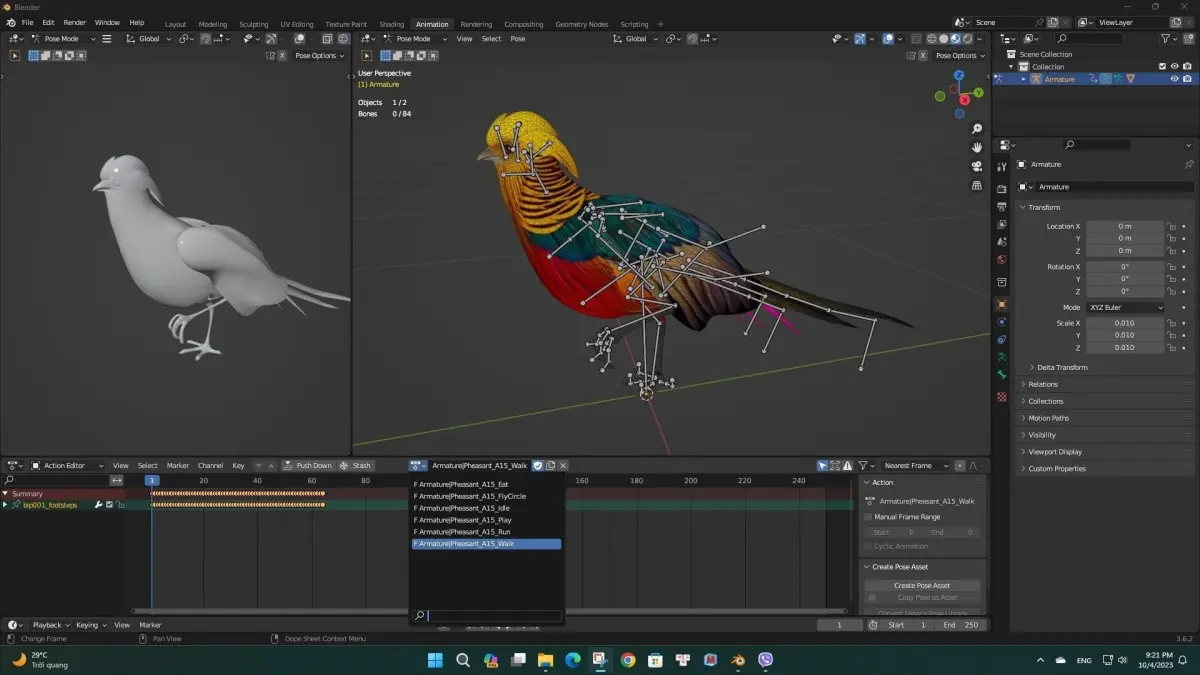Viewport: 1200px width, 675px height.
Task: Open the Action Editor mode dropdown
Action: (69, 465)
